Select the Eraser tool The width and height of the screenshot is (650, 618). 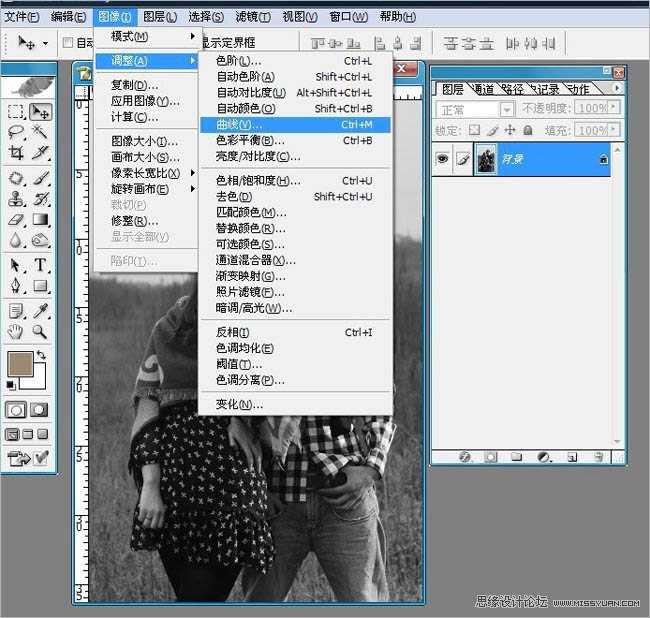[16, 220]
